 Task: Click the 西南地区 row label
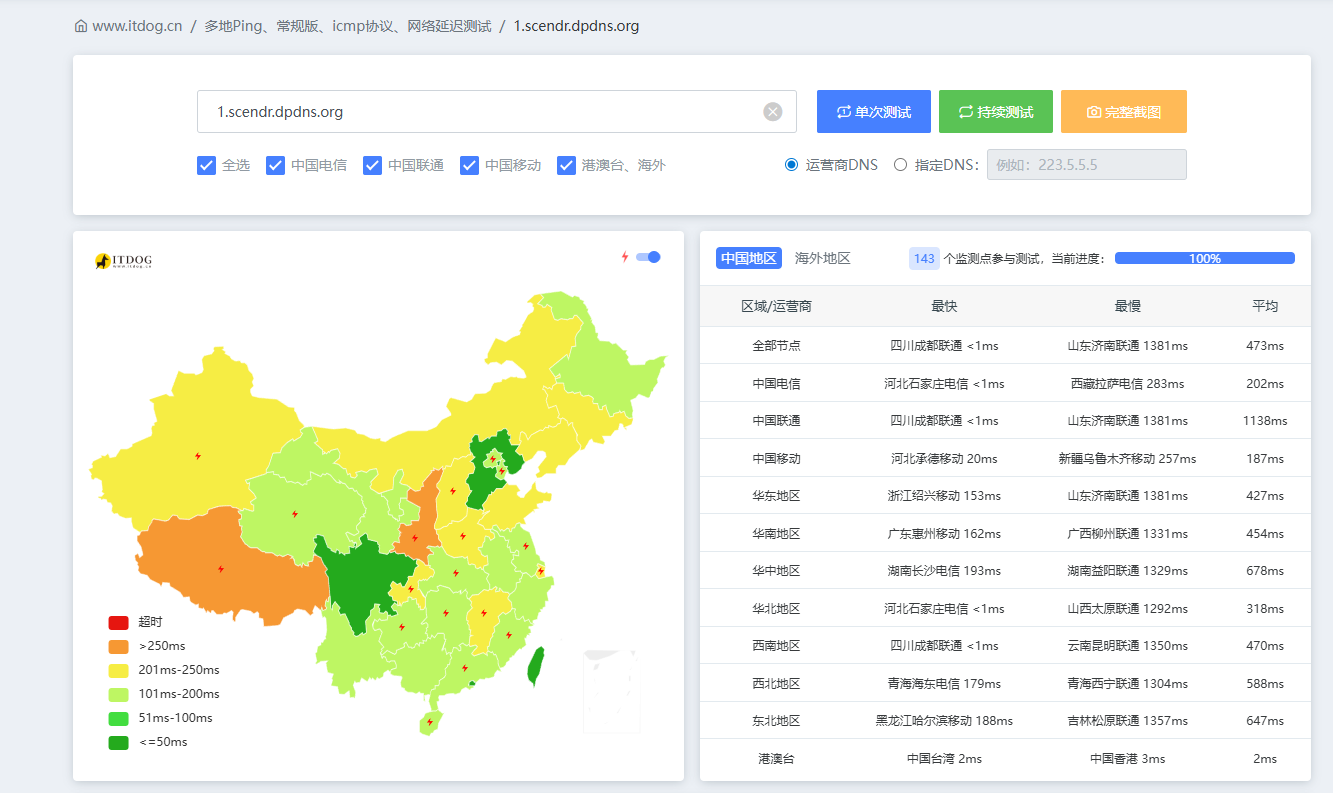[776, 646]
